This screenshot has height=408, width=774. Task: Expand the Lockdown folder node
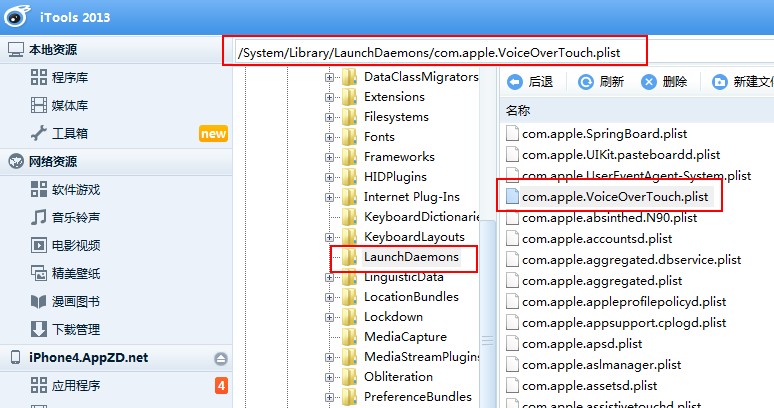[329, 317]
